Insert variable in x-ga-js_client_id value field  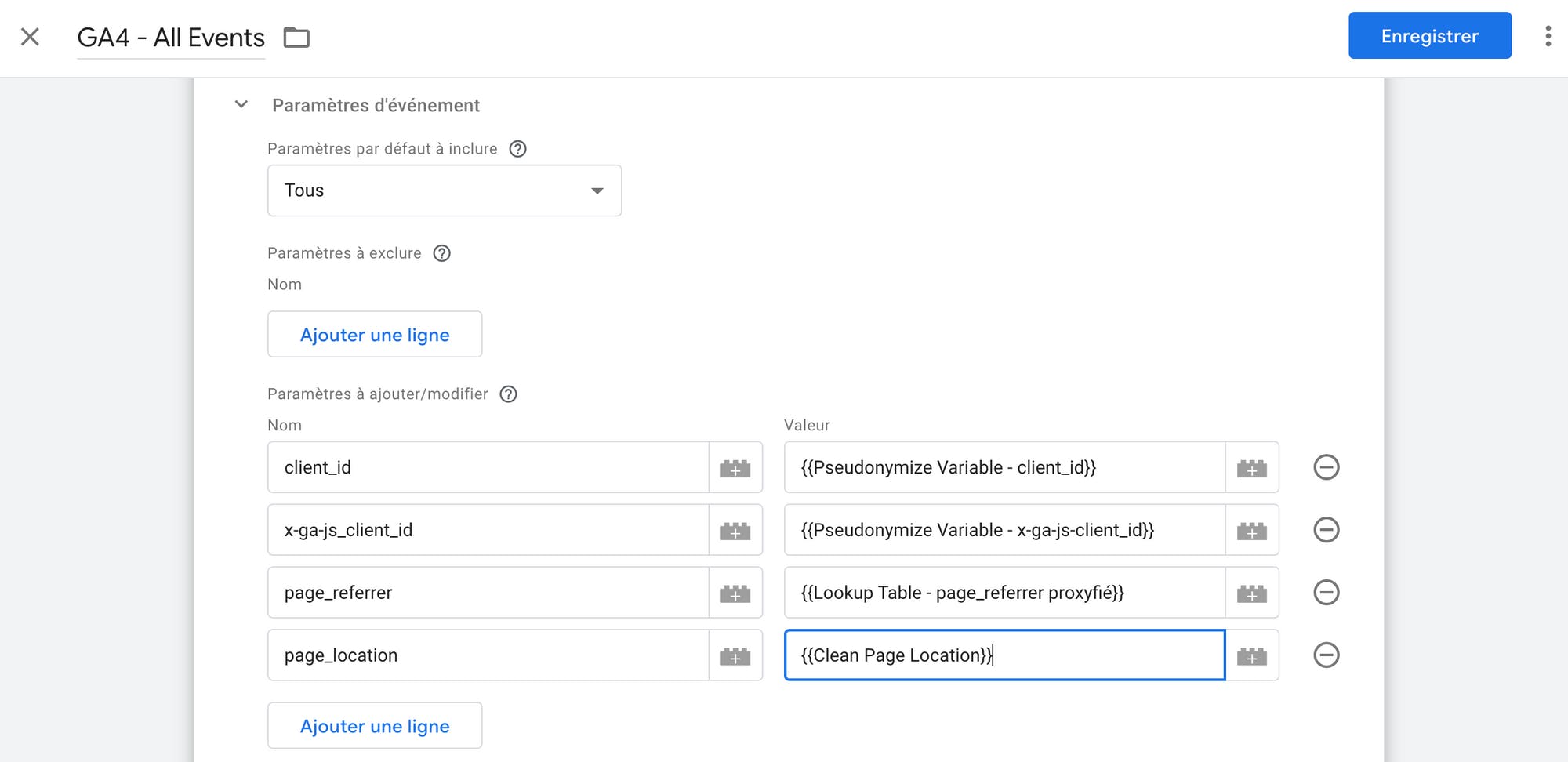click(x=1252, y=531)
